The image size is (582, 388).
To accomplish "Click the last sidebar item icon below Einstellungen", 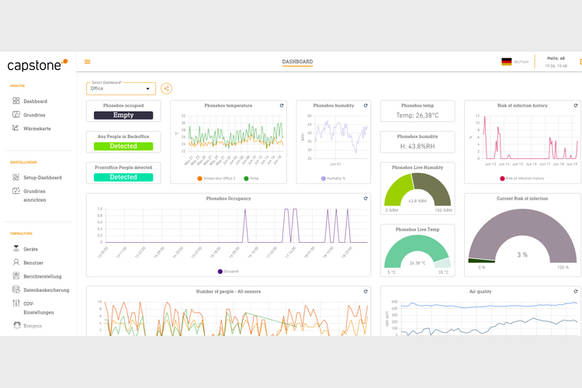I will 17,325.
